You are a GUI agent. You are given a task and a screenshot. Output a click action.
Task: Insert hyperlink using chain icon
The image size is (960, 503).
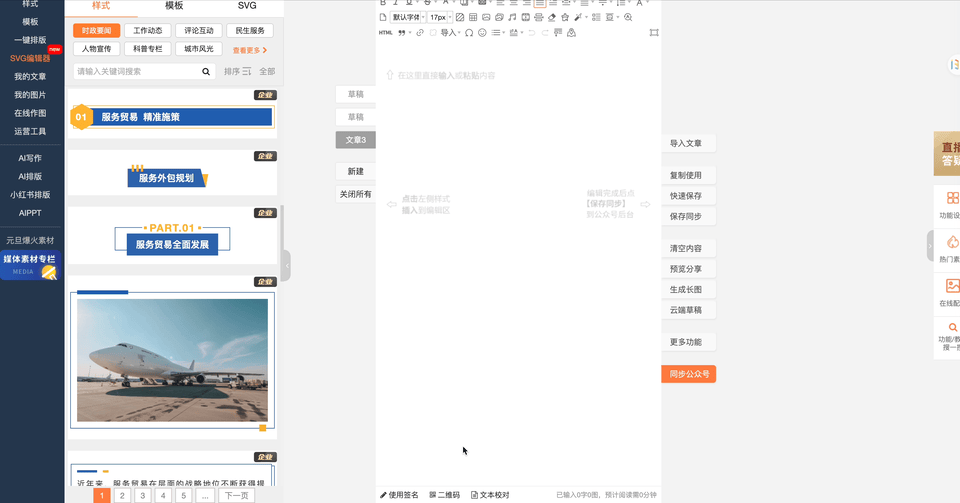[x=419, y=33]
